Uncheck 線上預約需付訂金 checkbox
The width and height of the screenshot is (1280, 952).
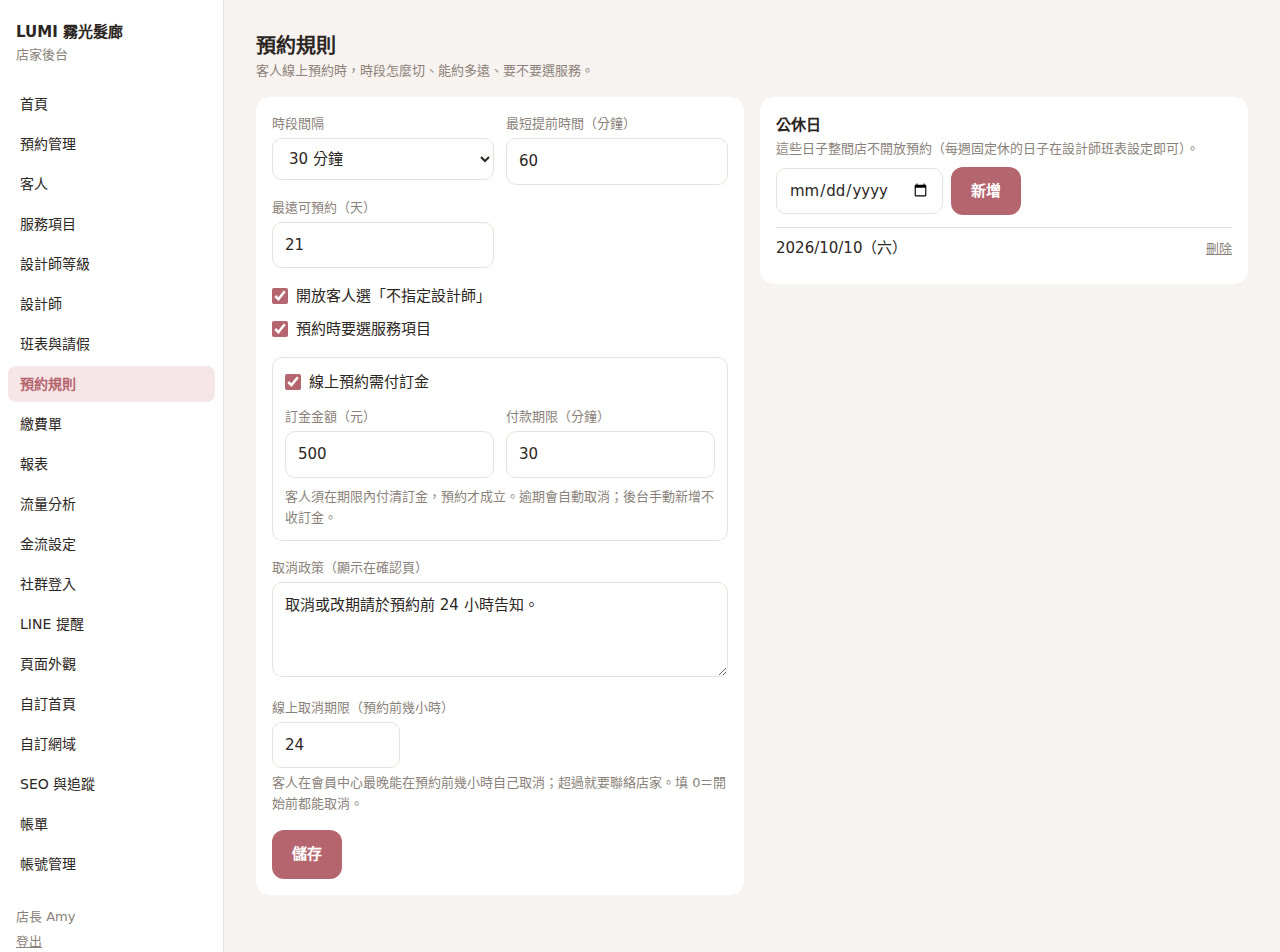pos(293,382)
